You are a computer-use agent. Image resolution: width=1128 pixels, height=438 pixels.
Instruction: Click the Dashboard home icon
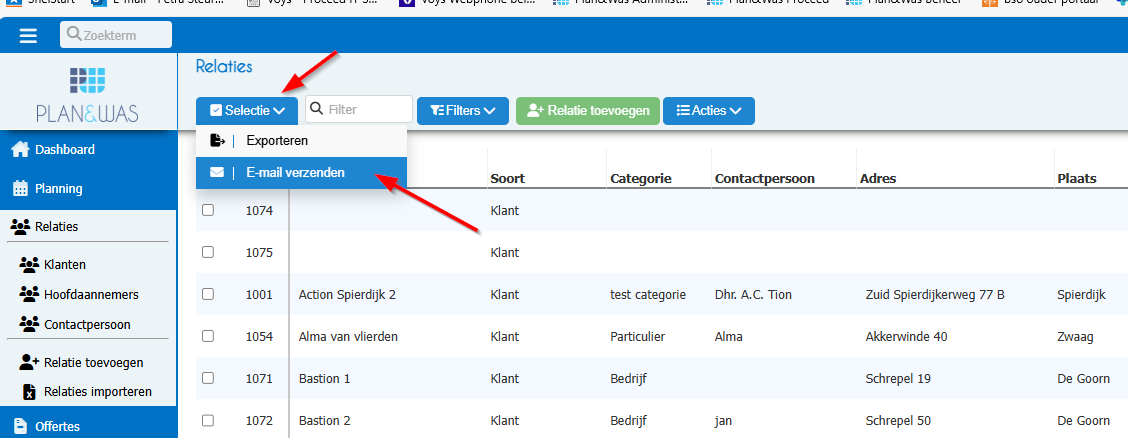tap(20, 150)
